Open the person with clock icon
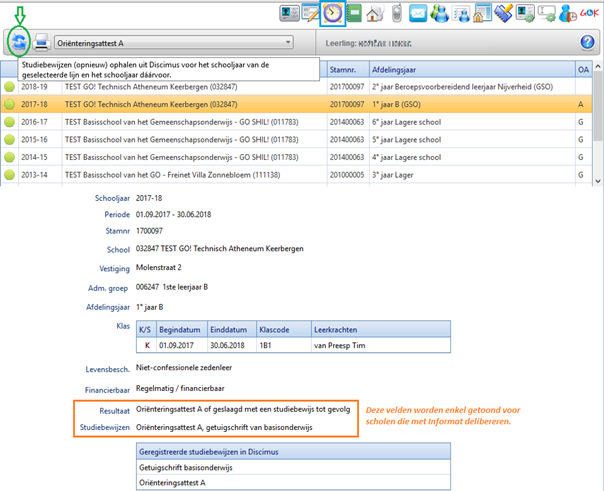The image size is (604, 491). 568,13
